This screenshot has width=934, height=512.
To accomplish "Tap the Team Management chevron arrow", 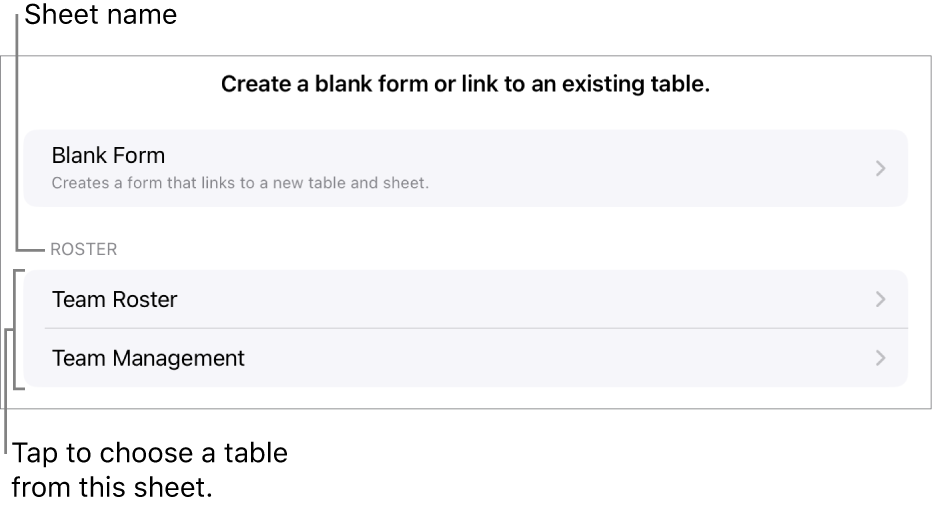I will coord(880,357).
